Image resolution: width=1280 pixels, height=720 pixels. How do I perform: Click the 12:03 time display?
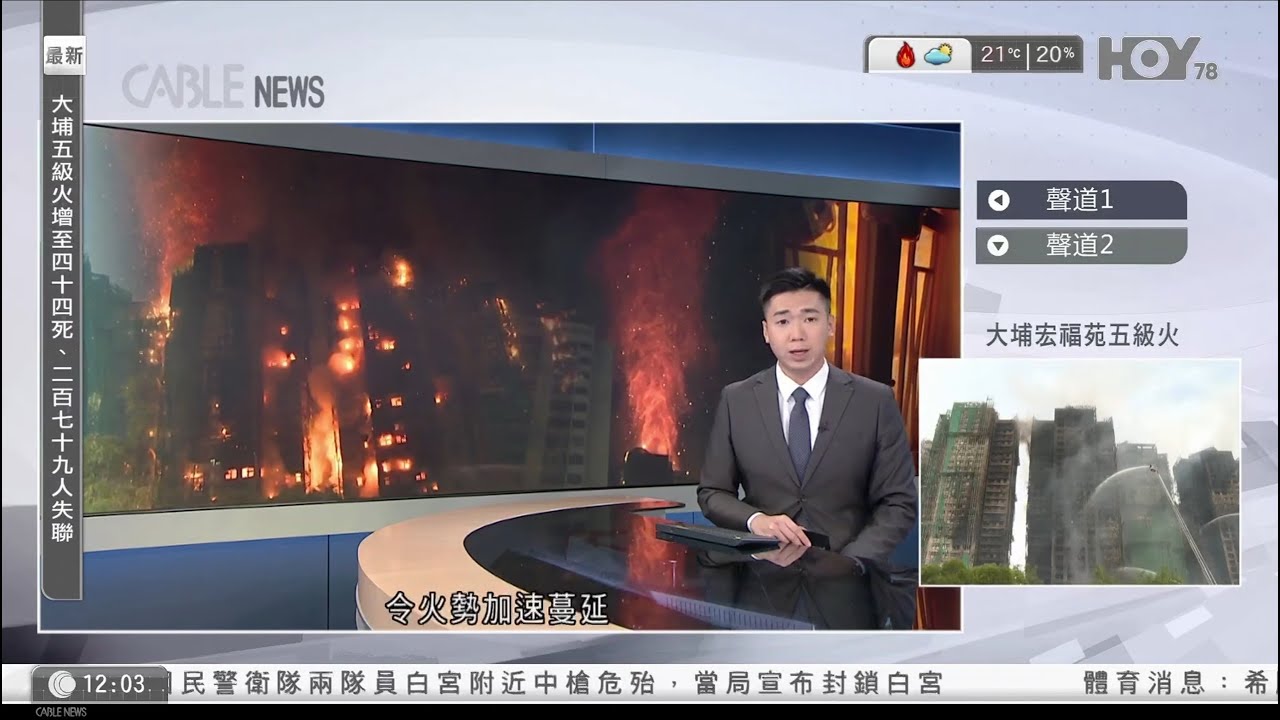coord(113,685)
